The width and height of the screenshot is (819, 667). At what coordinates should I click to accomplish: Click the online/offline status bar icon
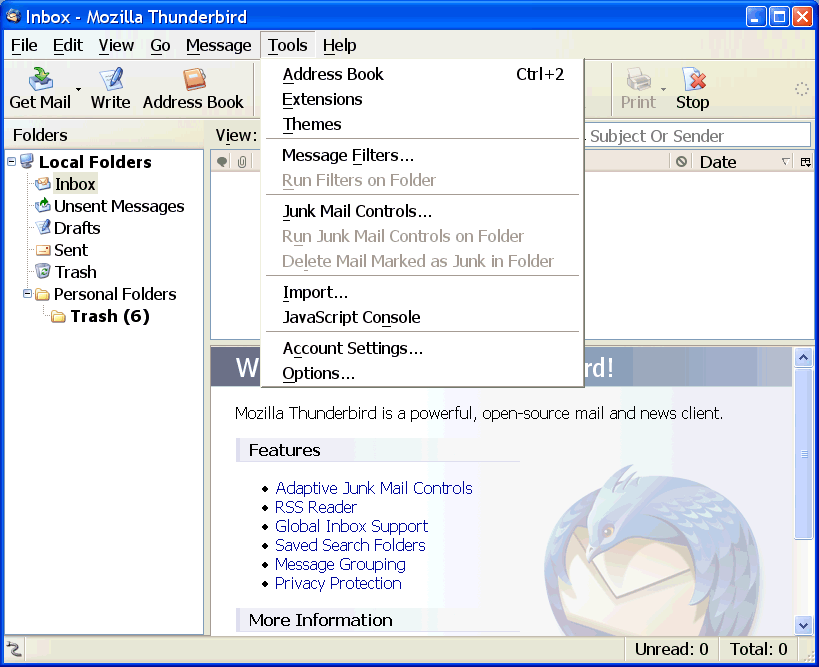click(14, 649)
